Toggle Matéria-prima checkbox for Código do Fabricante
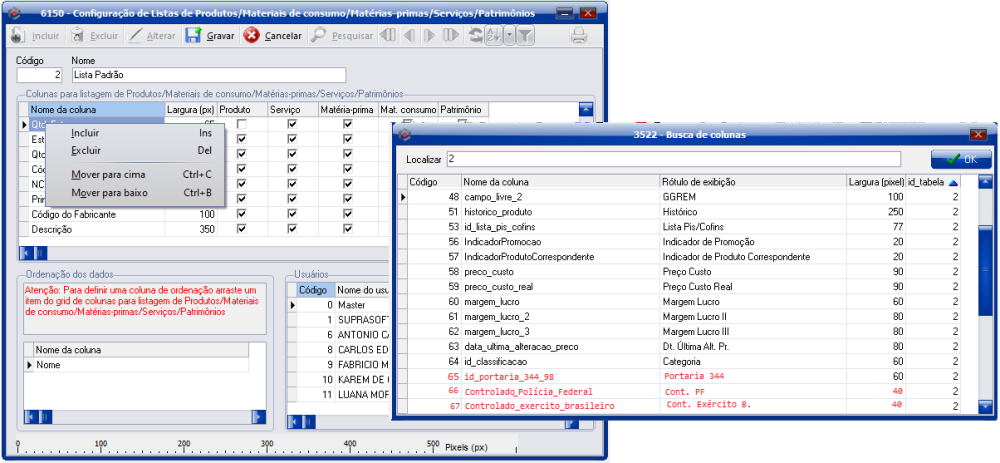 (x=348, y=214)
